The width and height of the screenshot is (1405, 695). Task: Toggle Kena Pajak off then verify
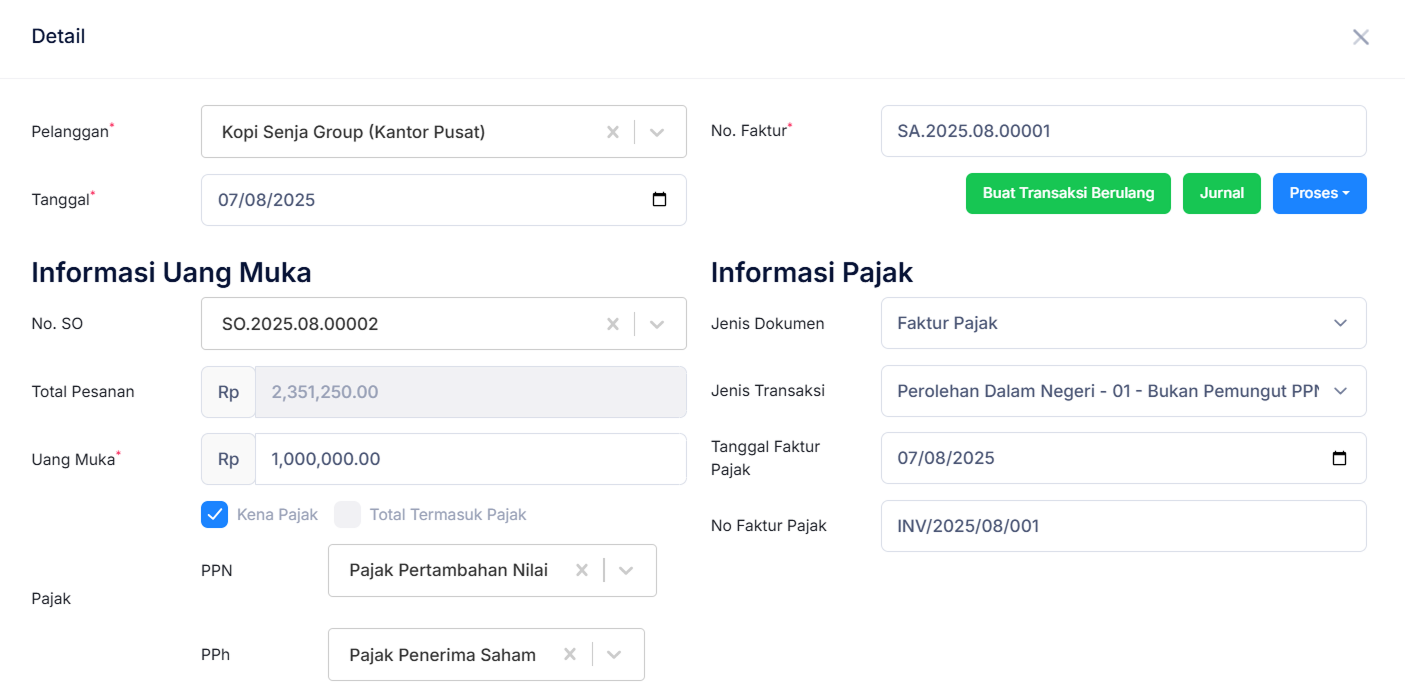[x=214, y=514]
